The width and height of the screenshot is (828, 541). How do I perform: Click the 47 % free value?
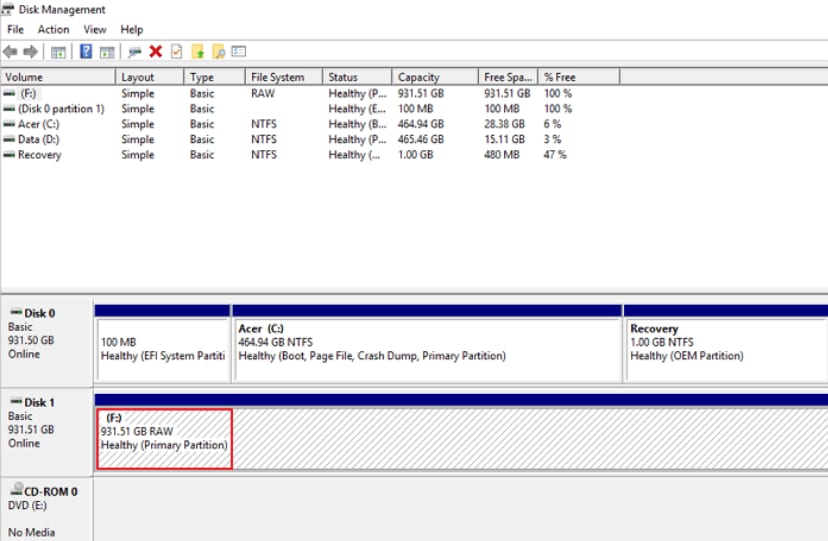pyautogui.click(x=555, y=155)
